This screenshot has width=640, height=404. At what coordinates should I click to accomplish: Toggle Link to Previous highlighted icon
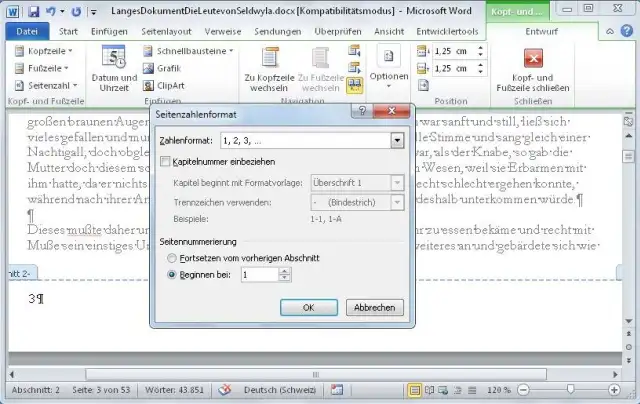(x=354, y=85)
